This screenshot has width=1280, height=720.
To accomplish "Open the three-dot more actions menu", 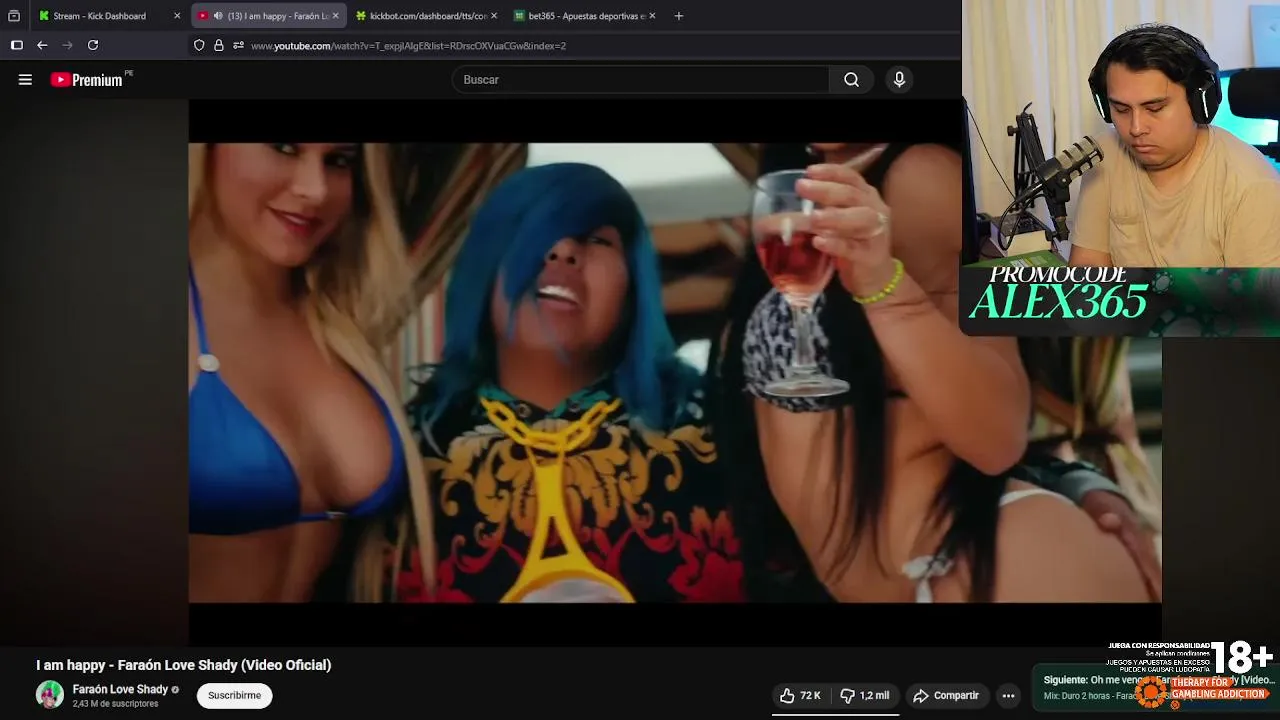I will tap(1008, 696).
